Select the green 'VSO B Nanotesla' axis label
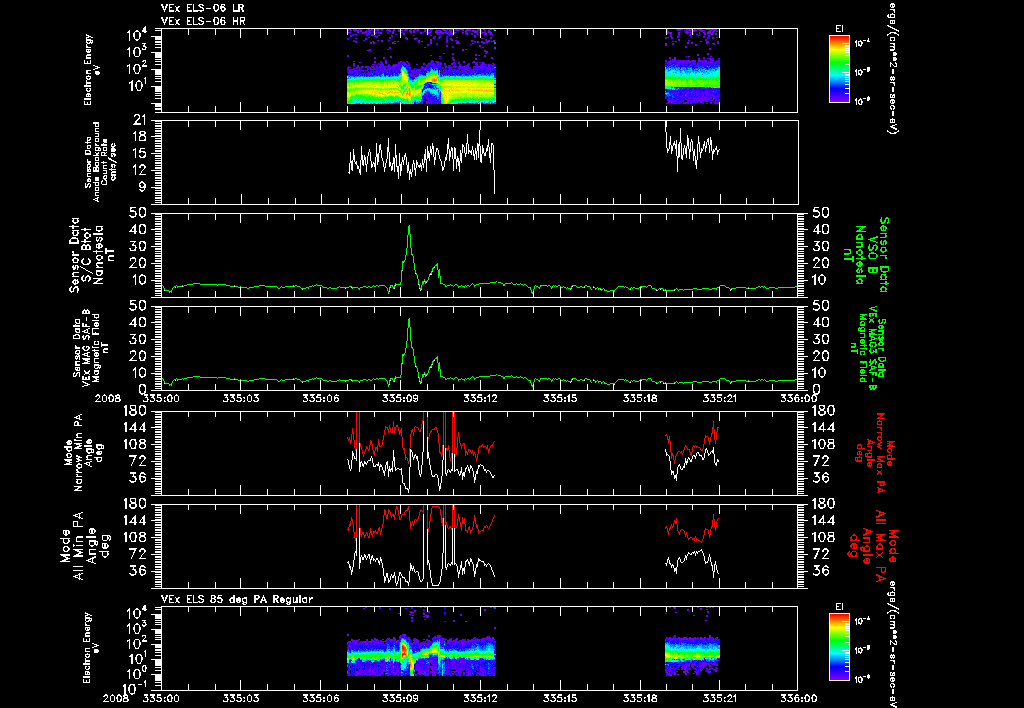Viewport: 1024px width, 708px height. click(x=866, y=255)
